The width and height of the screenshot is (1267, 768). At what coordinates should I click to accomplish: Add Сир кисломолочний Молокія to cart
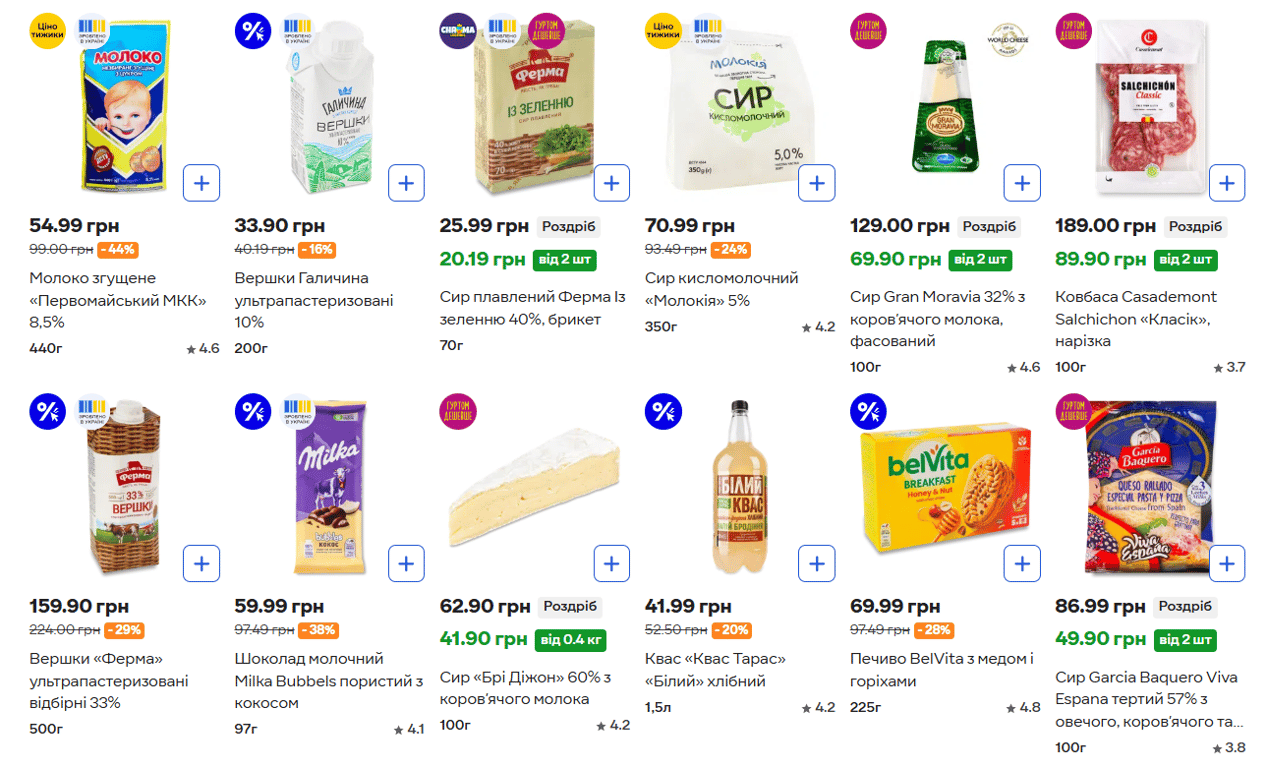click(x=816, y=183)
